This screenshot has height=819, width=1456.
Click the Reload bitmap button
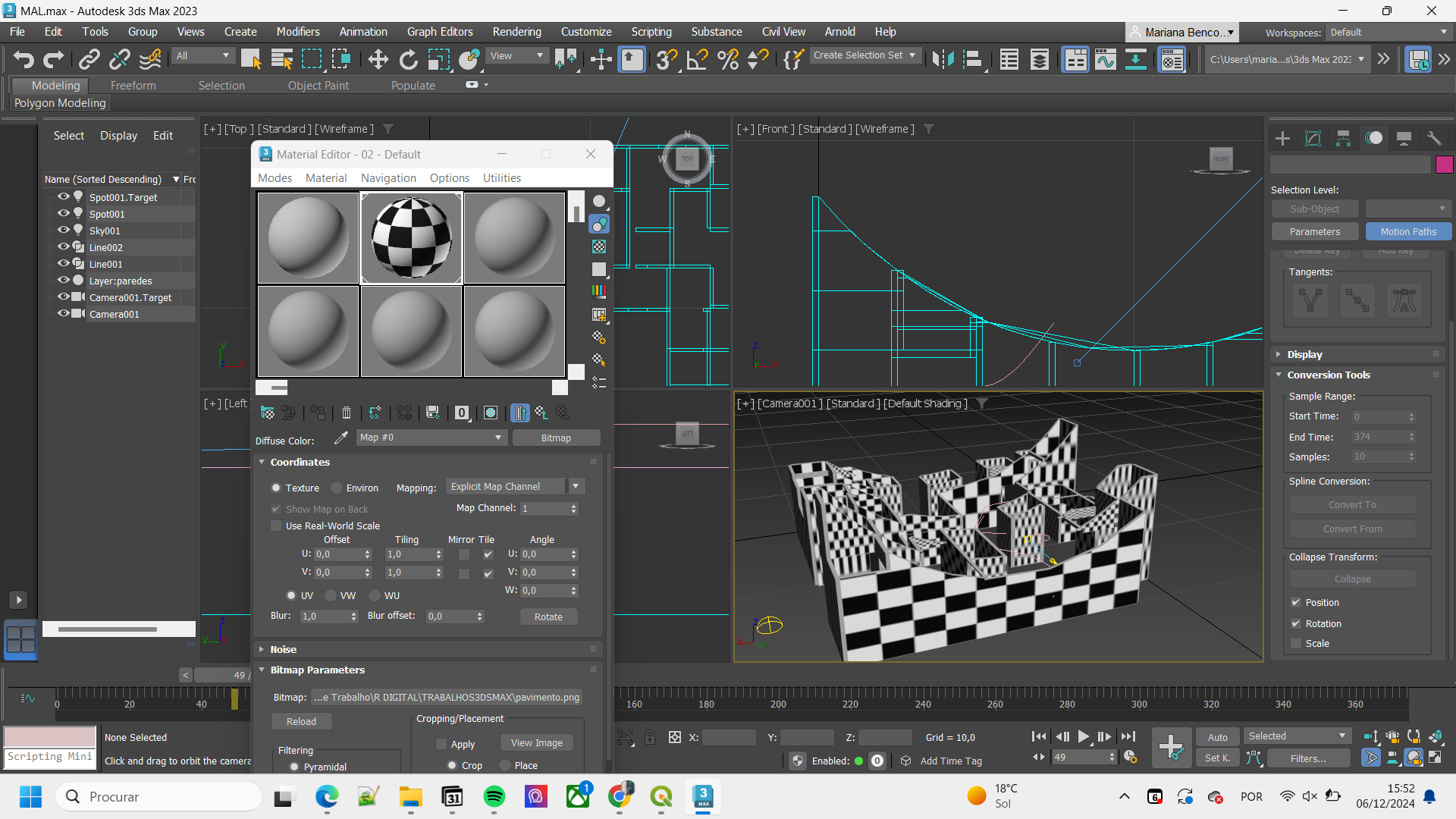coord(301,721)
